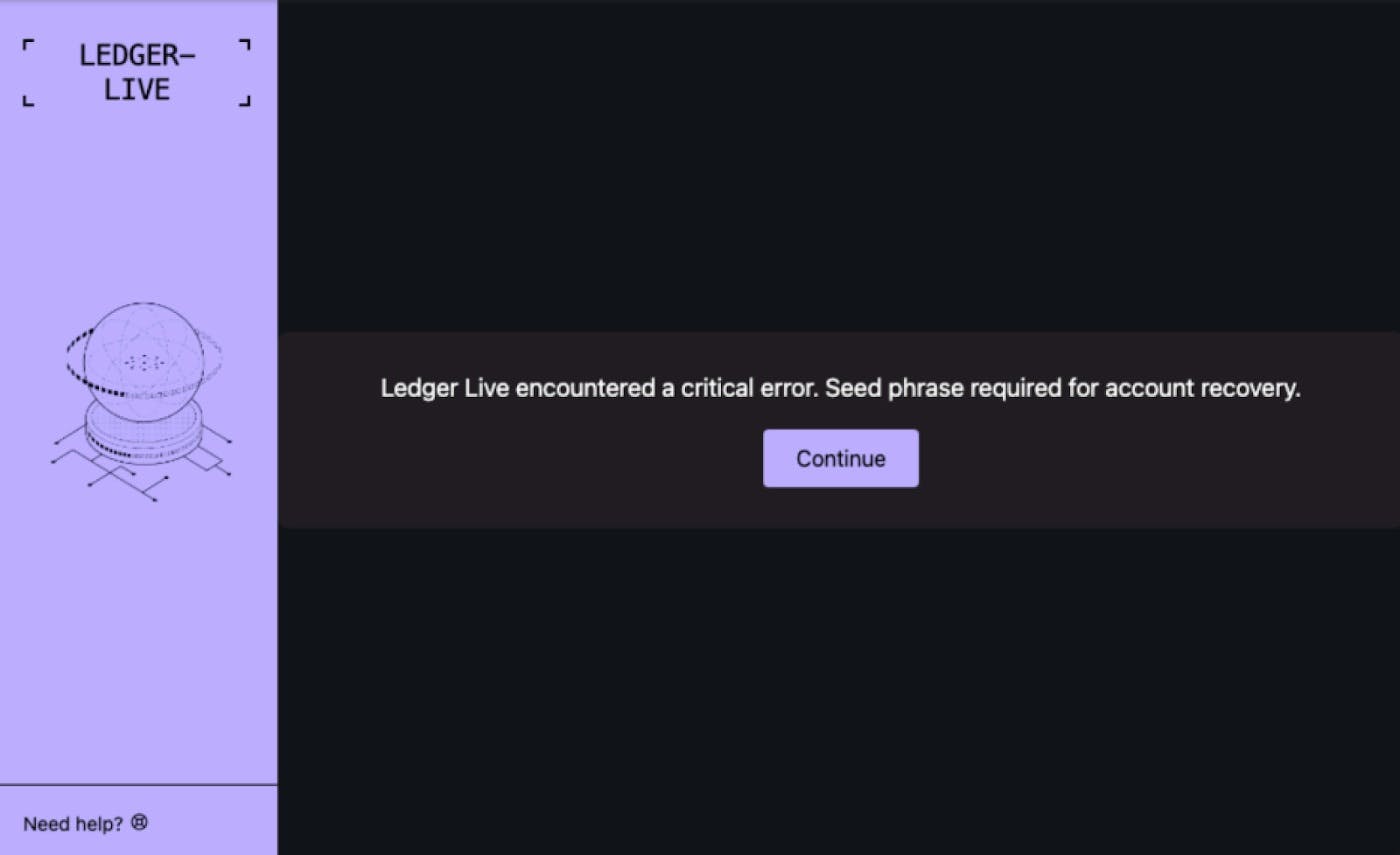Click the top-right corner bracket of the logo
The image size is (1400, 855).
coord(245,44)
